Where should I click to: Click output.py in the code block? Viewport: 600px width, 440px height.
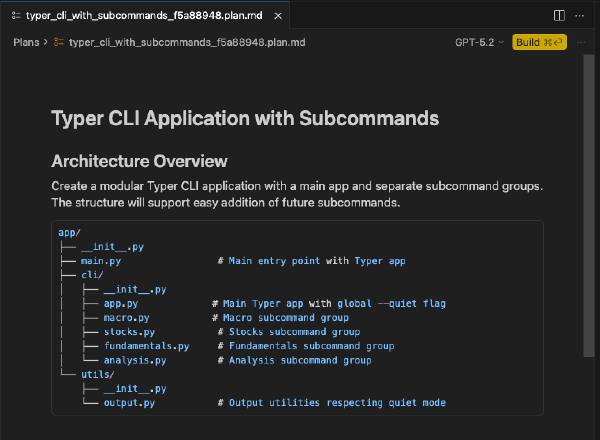tap(129, 403)
